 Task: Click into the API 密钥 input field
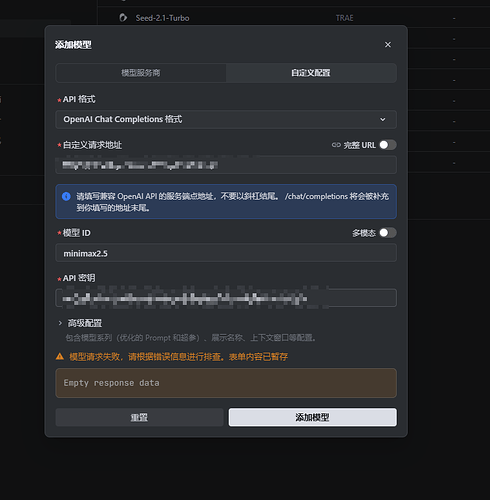click(226, 298)
